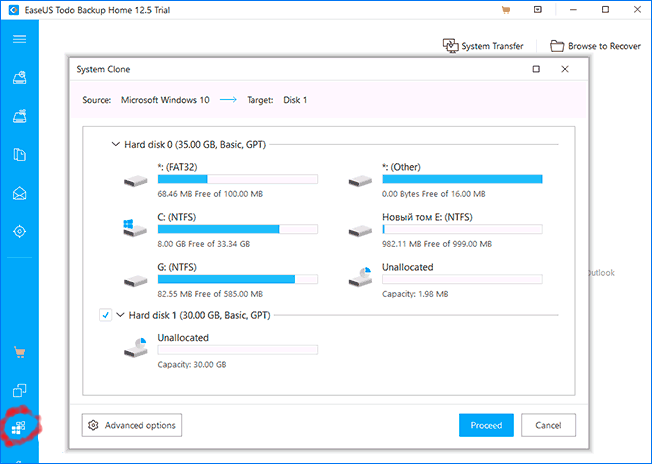Click the Advanced options gear icon

[93, 425]
